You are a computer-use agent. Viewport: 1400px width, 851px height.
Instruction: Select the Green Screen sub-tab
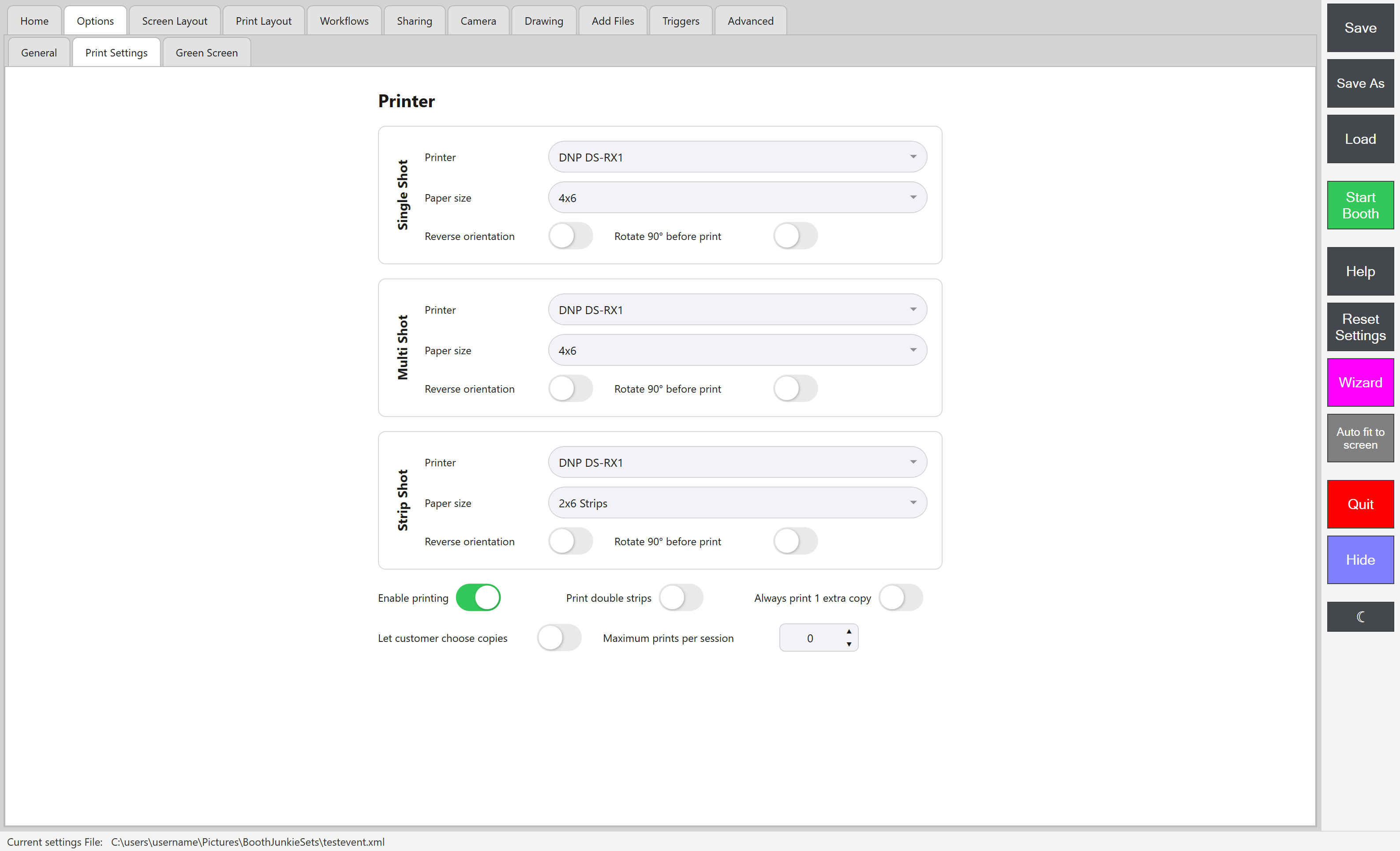pos(207,52)
